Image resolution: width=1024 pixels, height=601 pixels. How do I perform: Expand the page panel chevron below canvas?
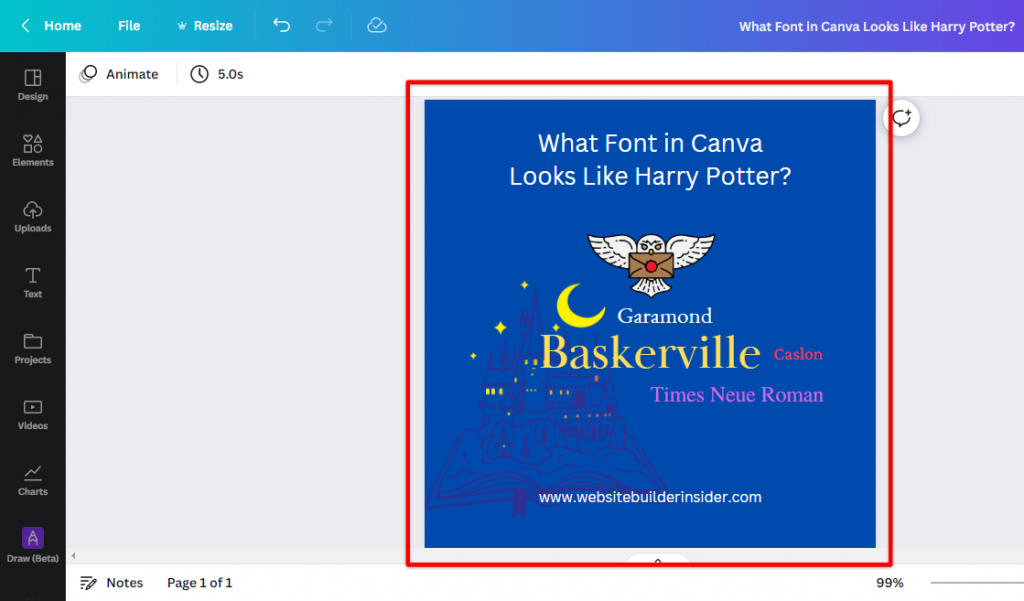click(658, 561)
